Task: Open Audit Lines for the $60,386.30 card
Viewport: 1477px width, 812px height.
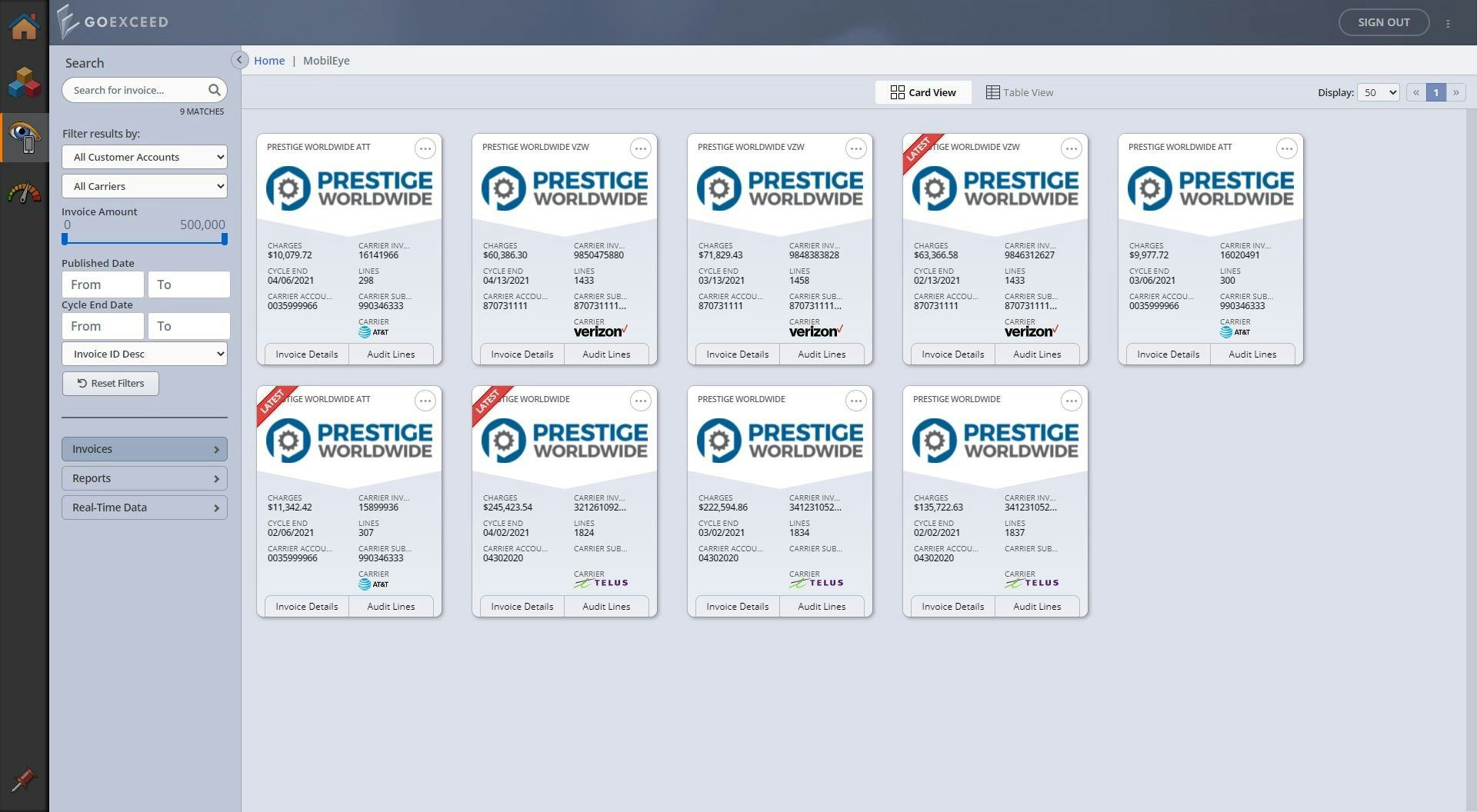Action: tap(606, 354)
